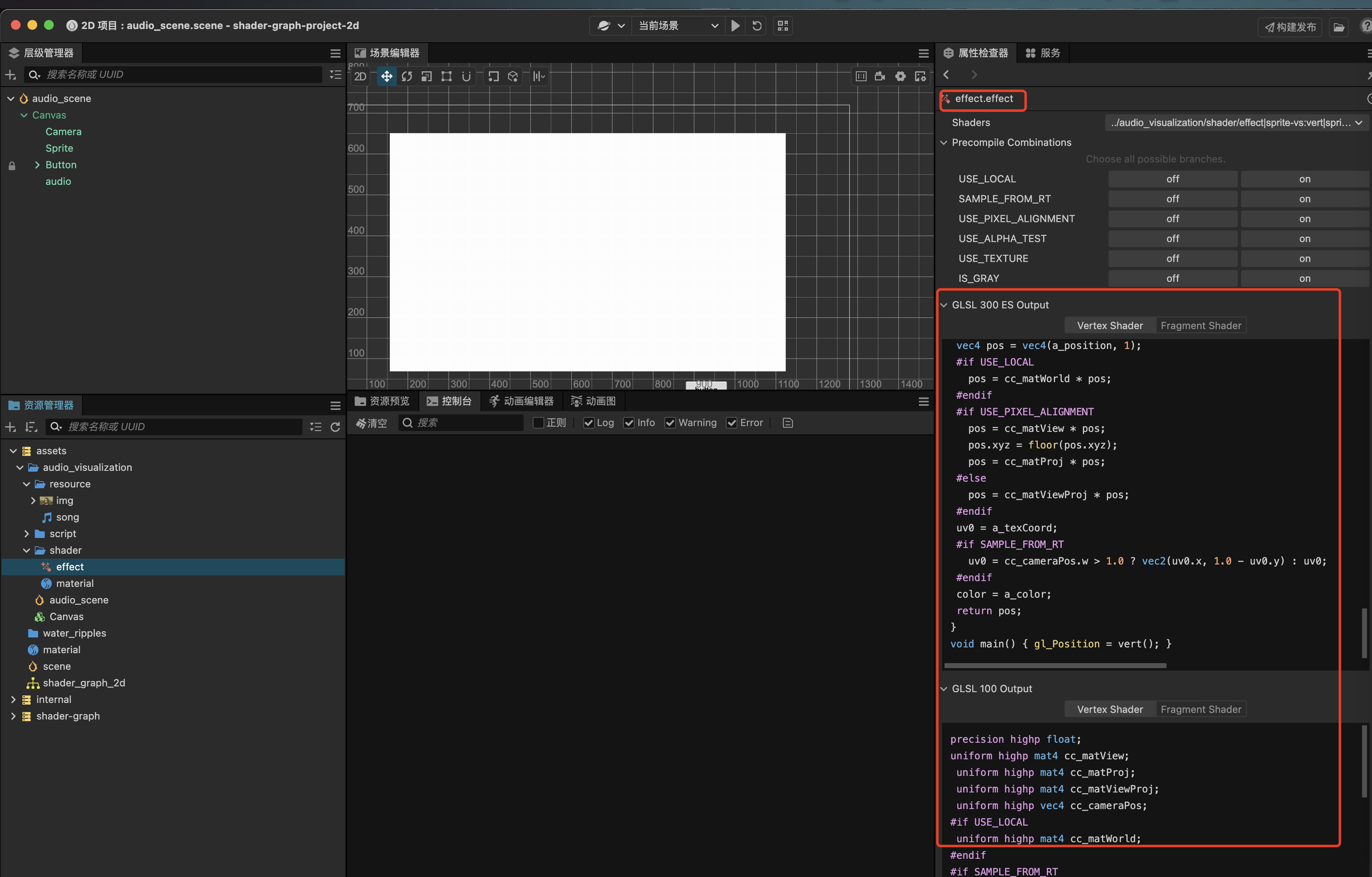Open the Shaders dropdown in inspector
Screen dimensions: 1372x877
pyautogui.click(x=1237, y=123)
